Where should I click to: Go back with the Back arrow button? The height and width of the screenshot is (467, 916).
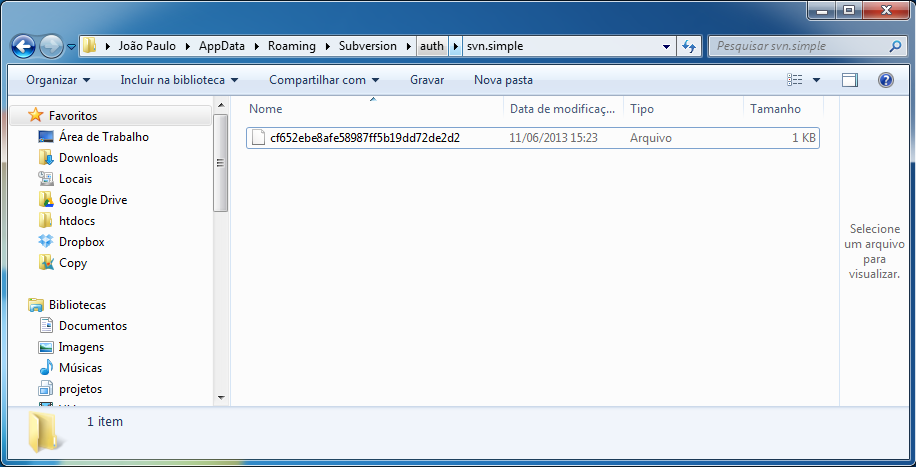click(x=23, y=46)
